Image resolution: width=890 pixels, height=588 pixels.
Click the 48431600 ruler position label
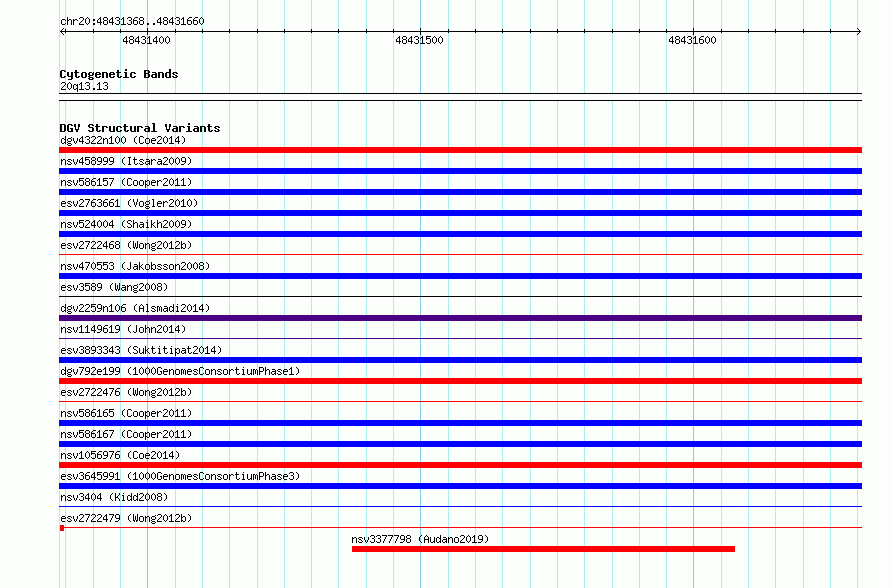[x=692, y=40]
